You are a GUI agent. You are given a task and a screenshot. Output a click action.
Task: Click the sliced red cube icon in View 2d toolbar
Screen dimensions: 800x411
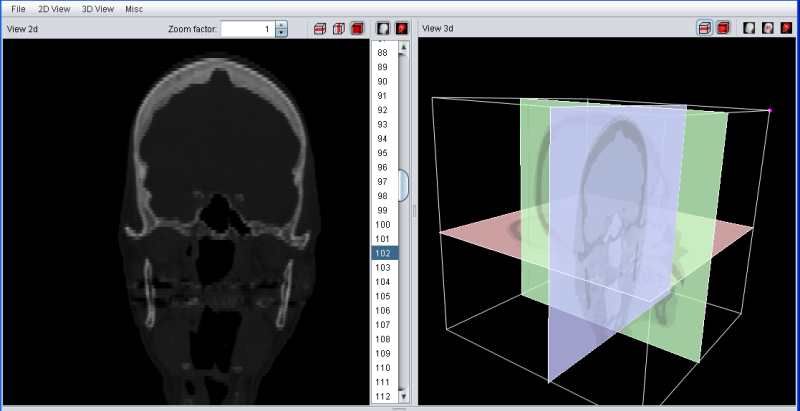[x=321, y=29]
